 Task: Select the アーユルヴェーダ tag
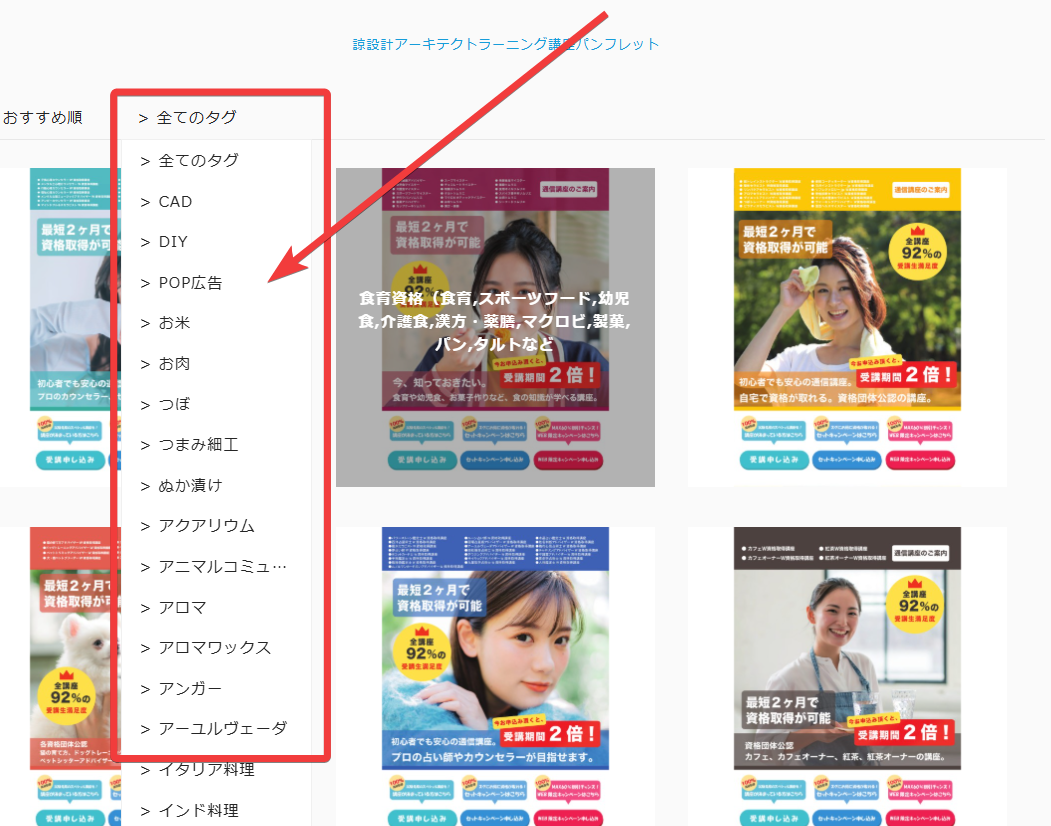point(214,729)
